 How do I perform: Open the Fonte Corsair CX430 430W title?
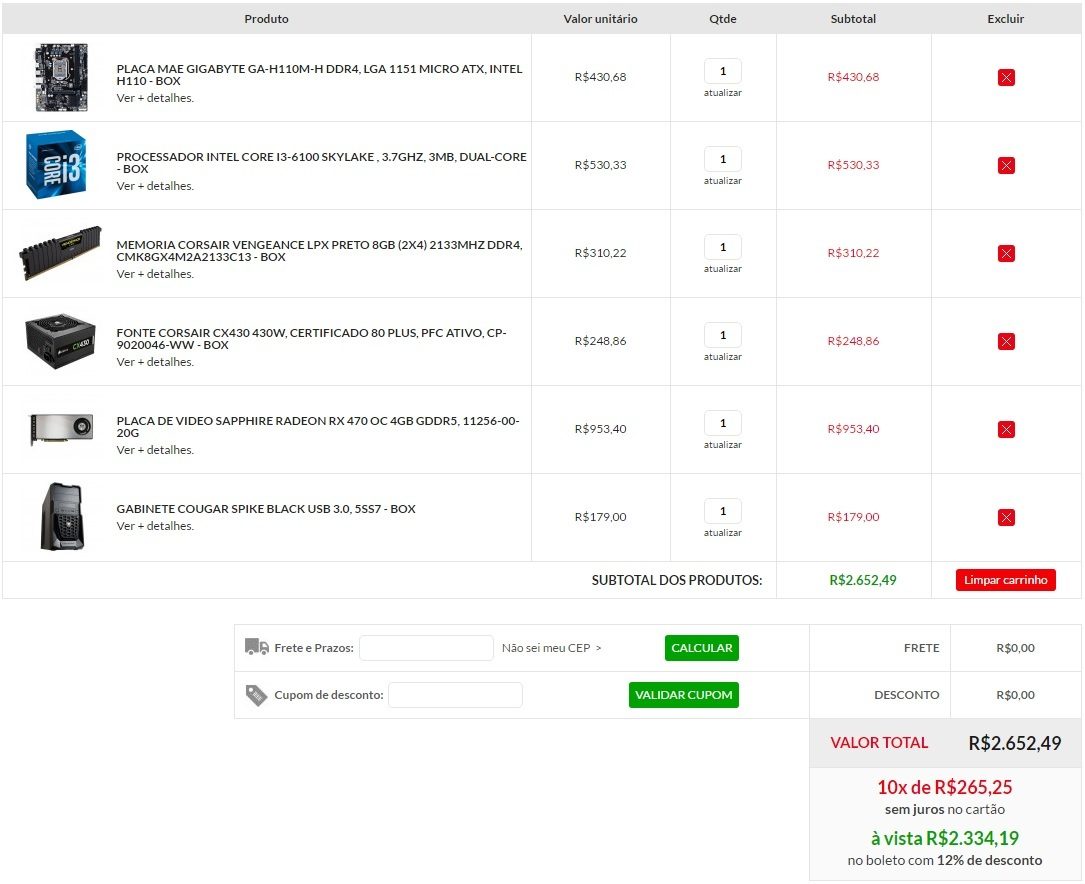(311, 339)
